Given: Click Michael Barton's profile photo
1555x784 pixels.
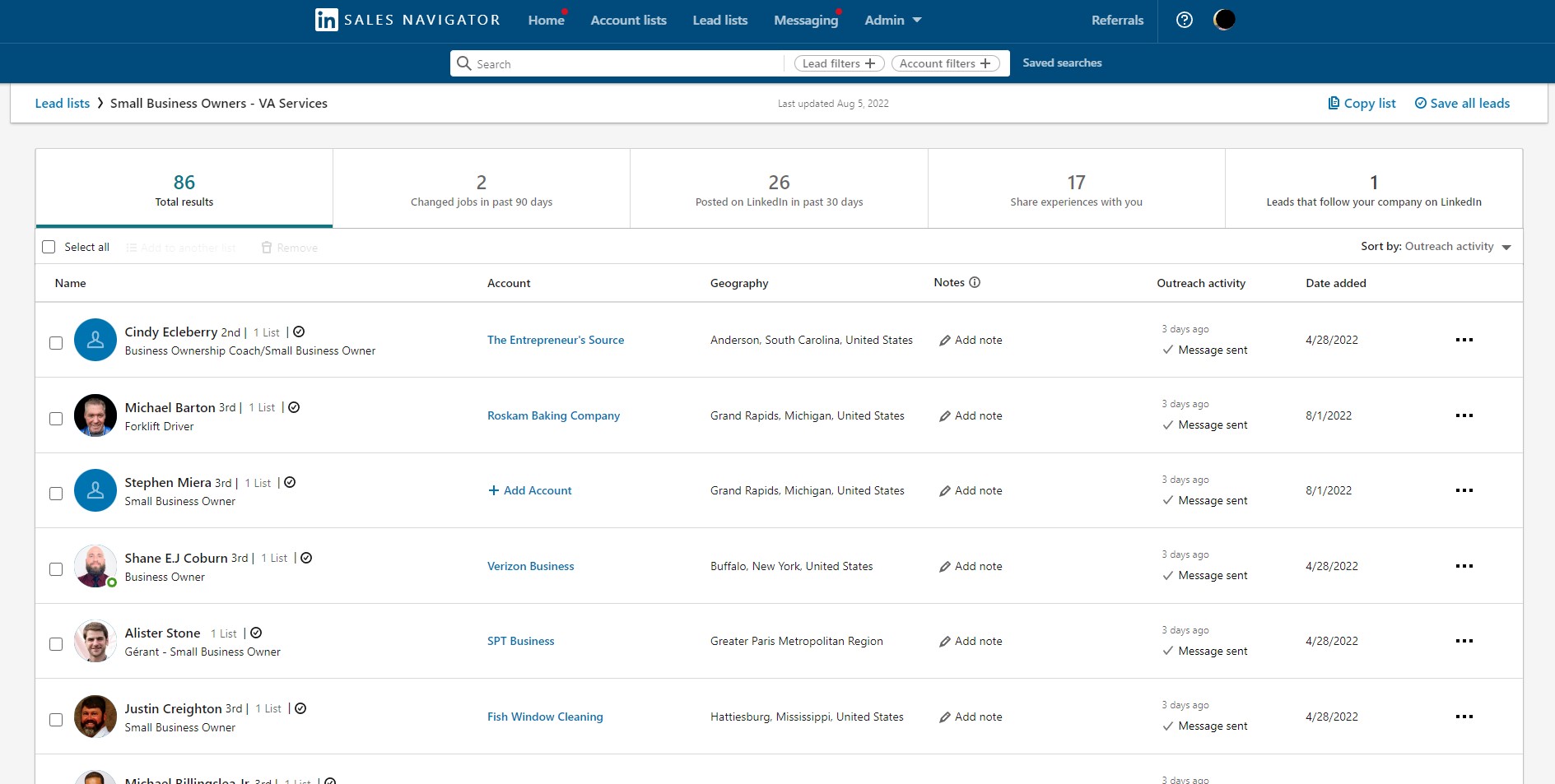Looking at the screenshot, I should tap(95, 415).
